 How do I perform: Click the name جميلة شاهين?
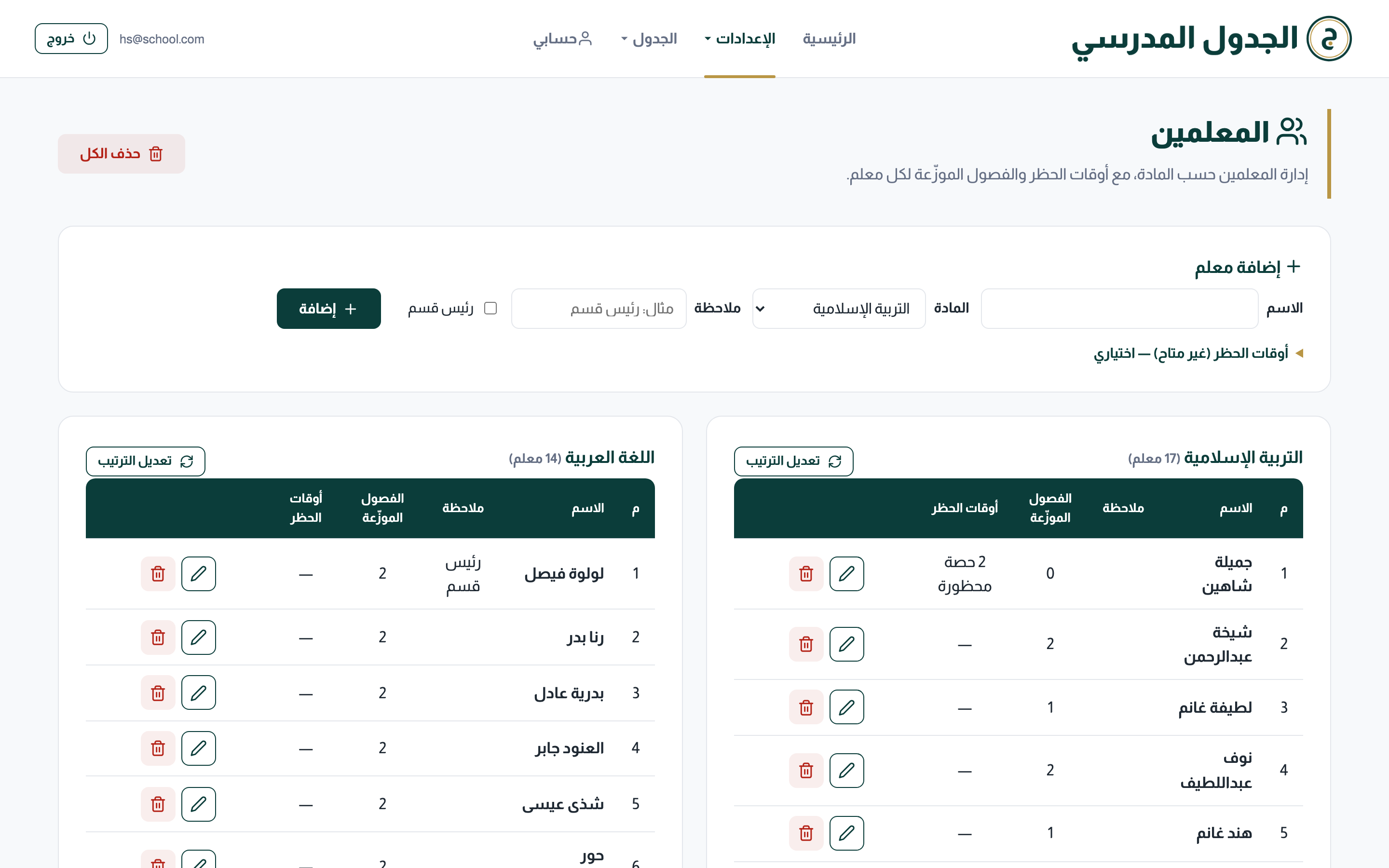tap(1227, 573)
